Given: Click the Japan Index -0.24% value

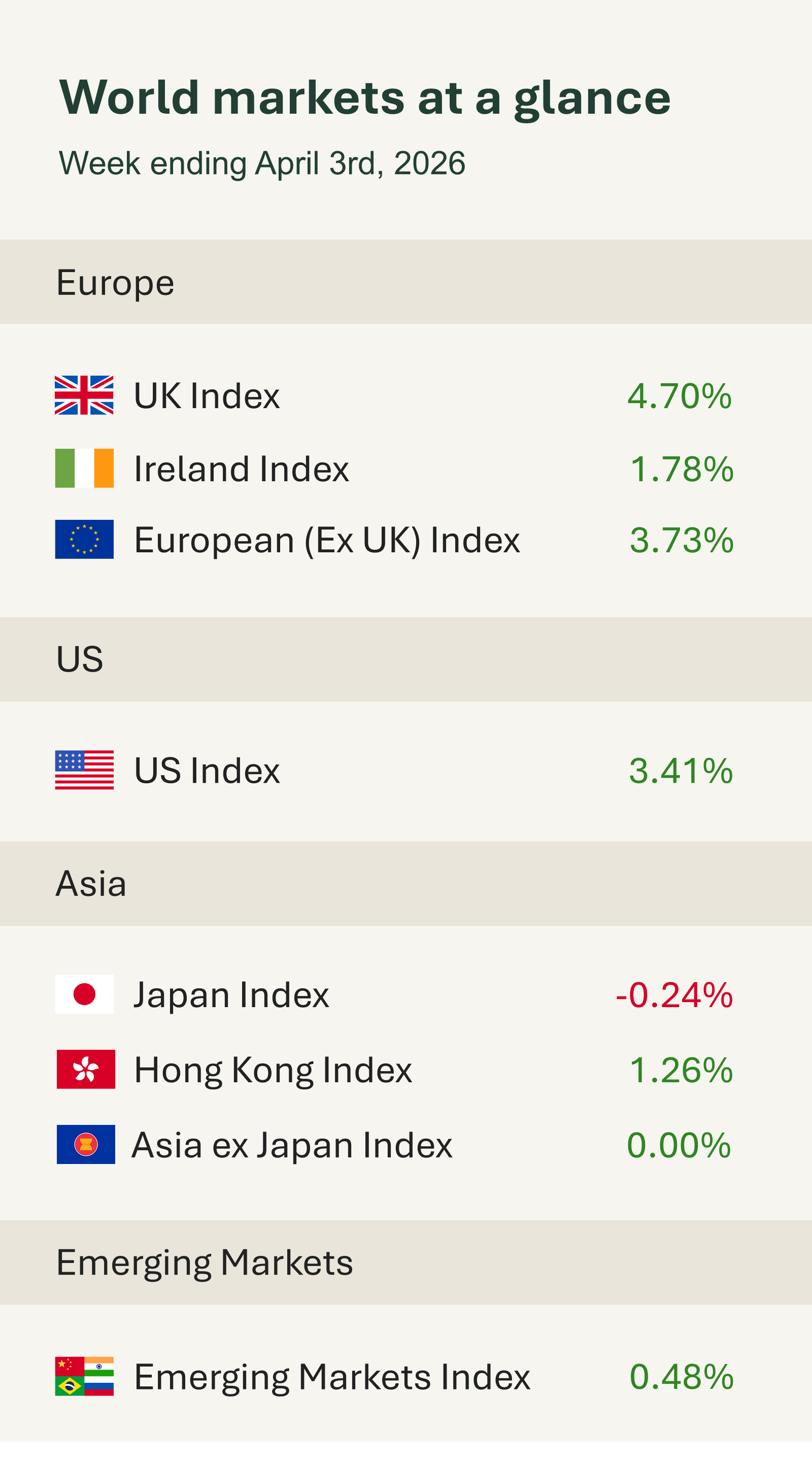Looking at the screenshot, I should tap(674, 995).
